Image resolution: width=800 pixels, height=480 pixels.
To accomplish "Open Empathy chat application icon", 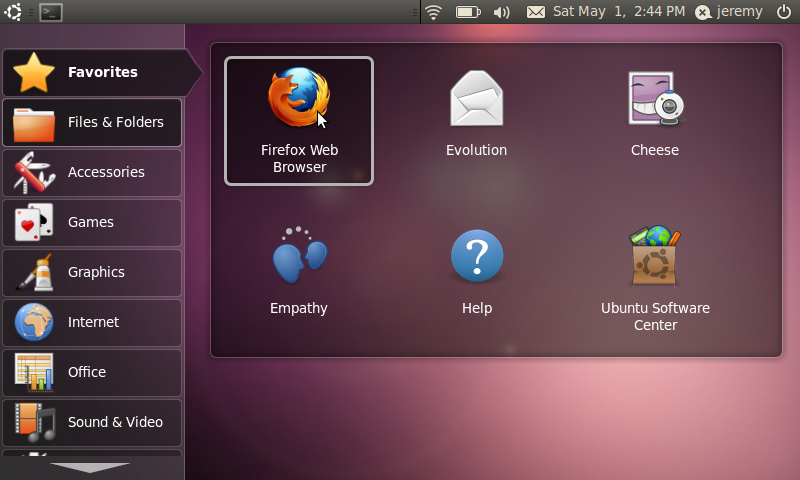I will 299,255.
